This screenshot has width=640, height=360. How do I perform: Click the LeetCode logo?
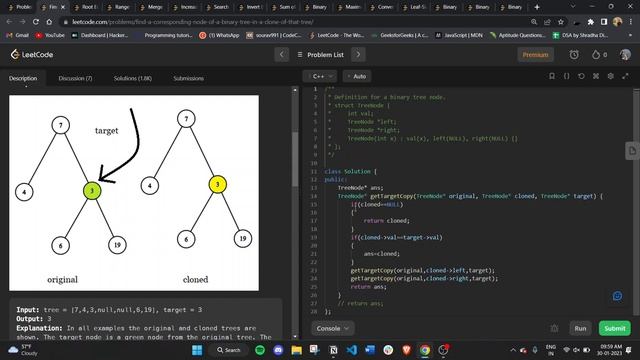click(32, 54)
